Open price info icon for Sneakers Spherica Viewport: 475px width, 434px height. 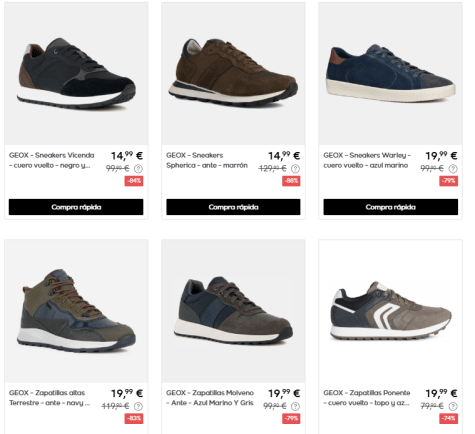[x=295, y=169]
